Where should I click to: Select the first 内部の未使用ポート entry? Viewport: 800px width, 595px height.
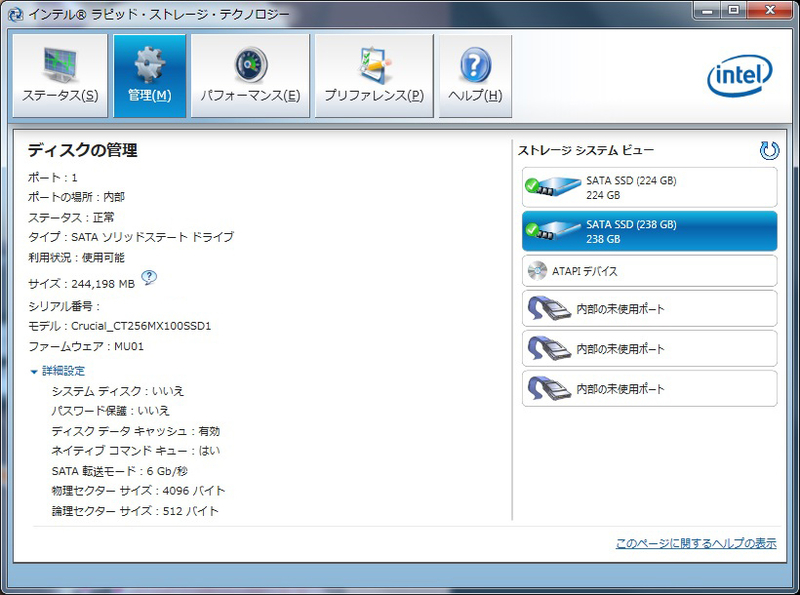tap(649, 309)
